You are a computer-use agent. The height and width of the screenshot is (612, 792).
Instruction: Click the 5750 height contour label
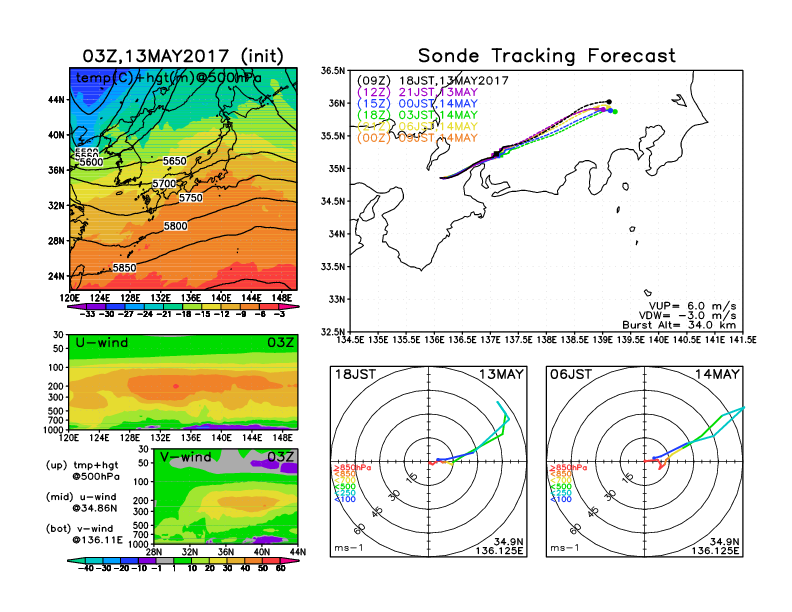[x=191, y=198]
